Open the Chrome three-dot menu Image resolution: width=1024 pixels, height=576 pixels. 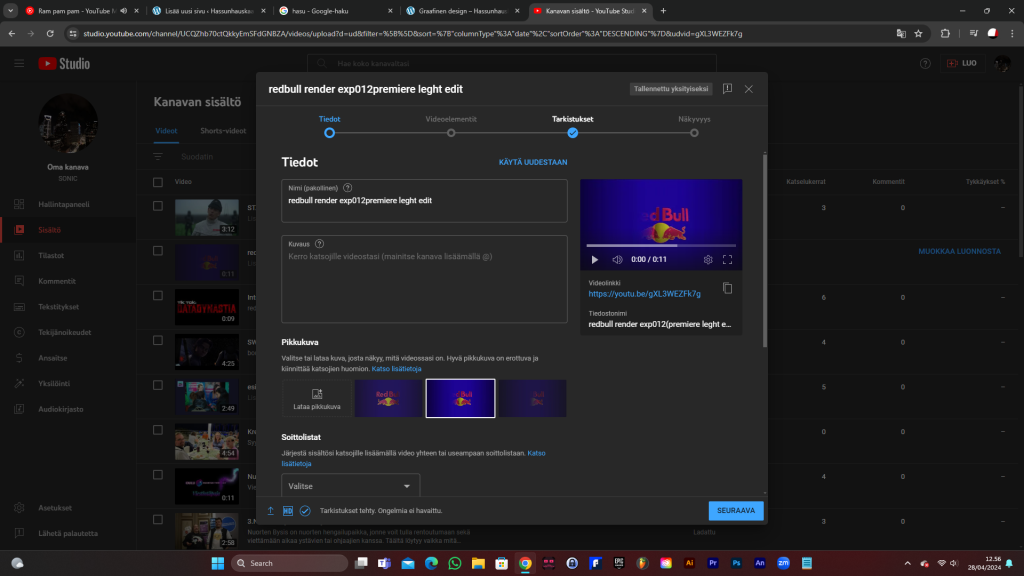point(1012,33)
